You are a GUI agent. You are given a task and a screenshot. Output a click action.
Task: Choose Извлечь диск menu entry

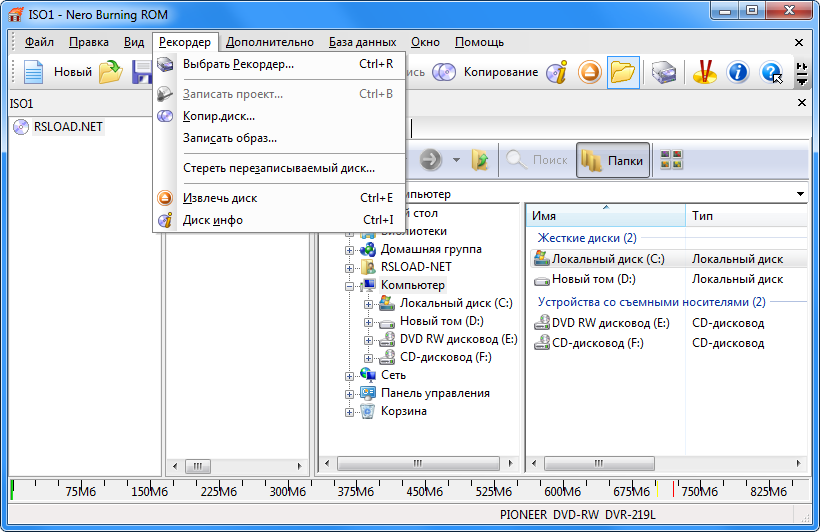pos(279,198)
